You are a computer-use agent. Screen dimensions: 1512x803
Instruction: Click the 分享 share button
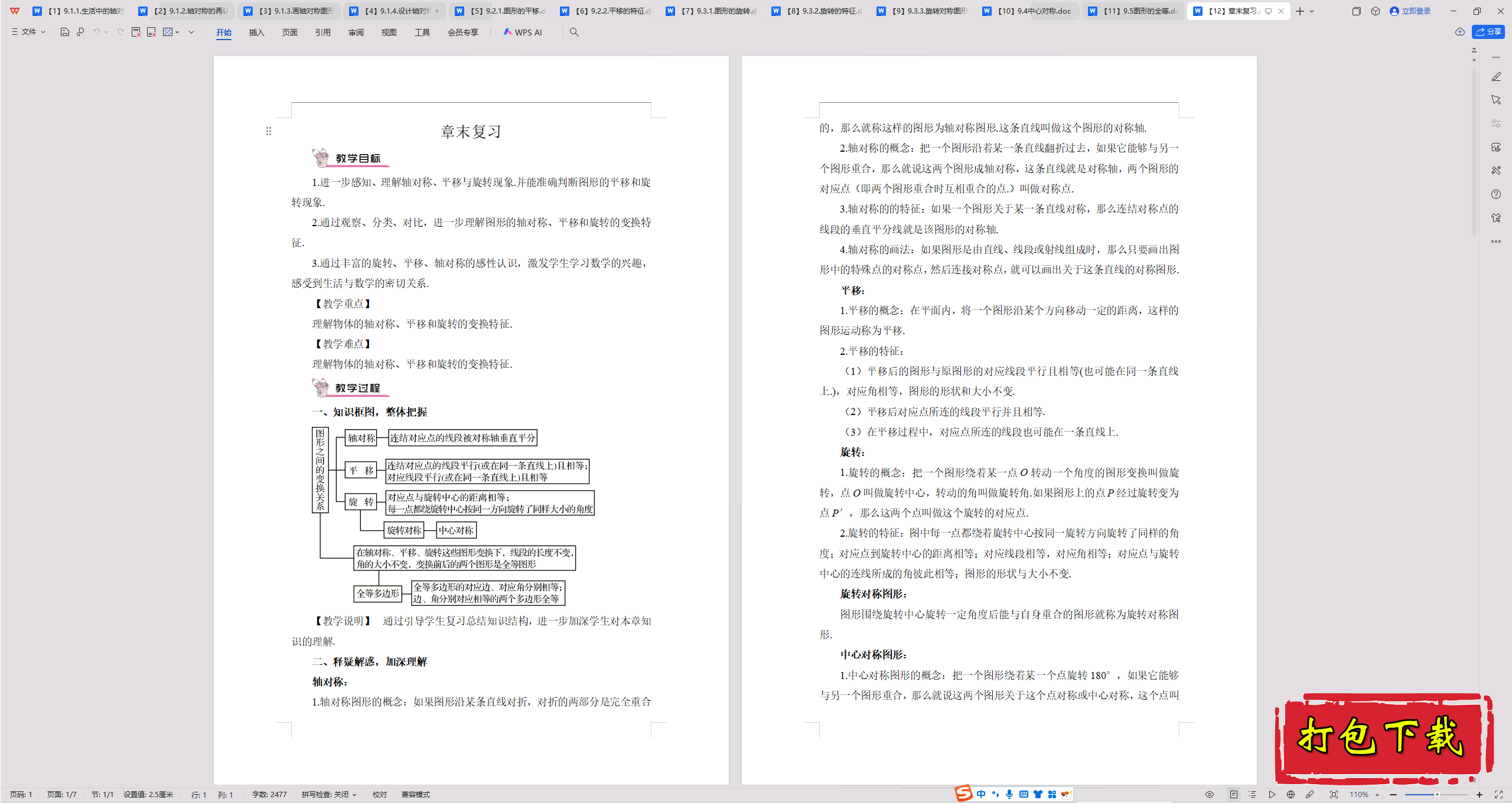click(1488, 32)
